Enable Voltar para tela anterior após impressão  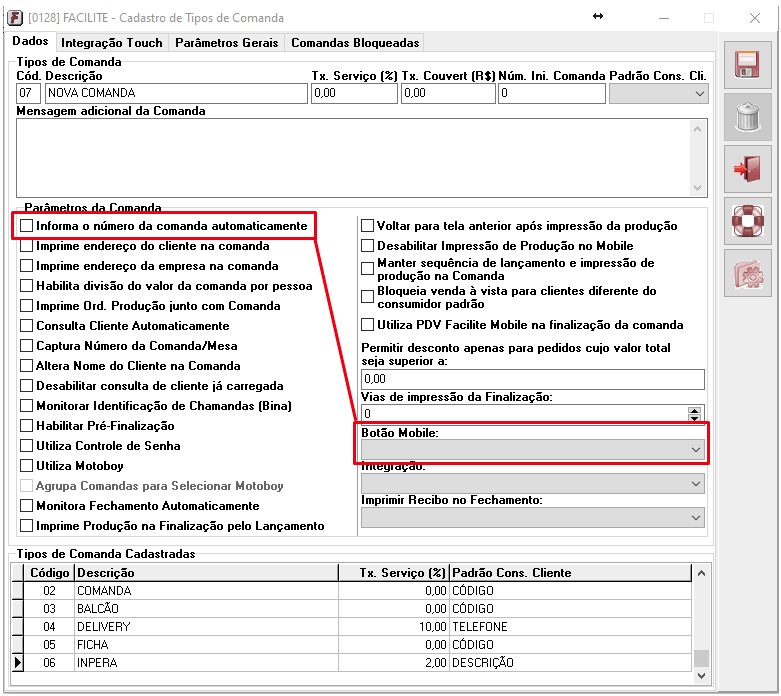click(x=368, y=226)
